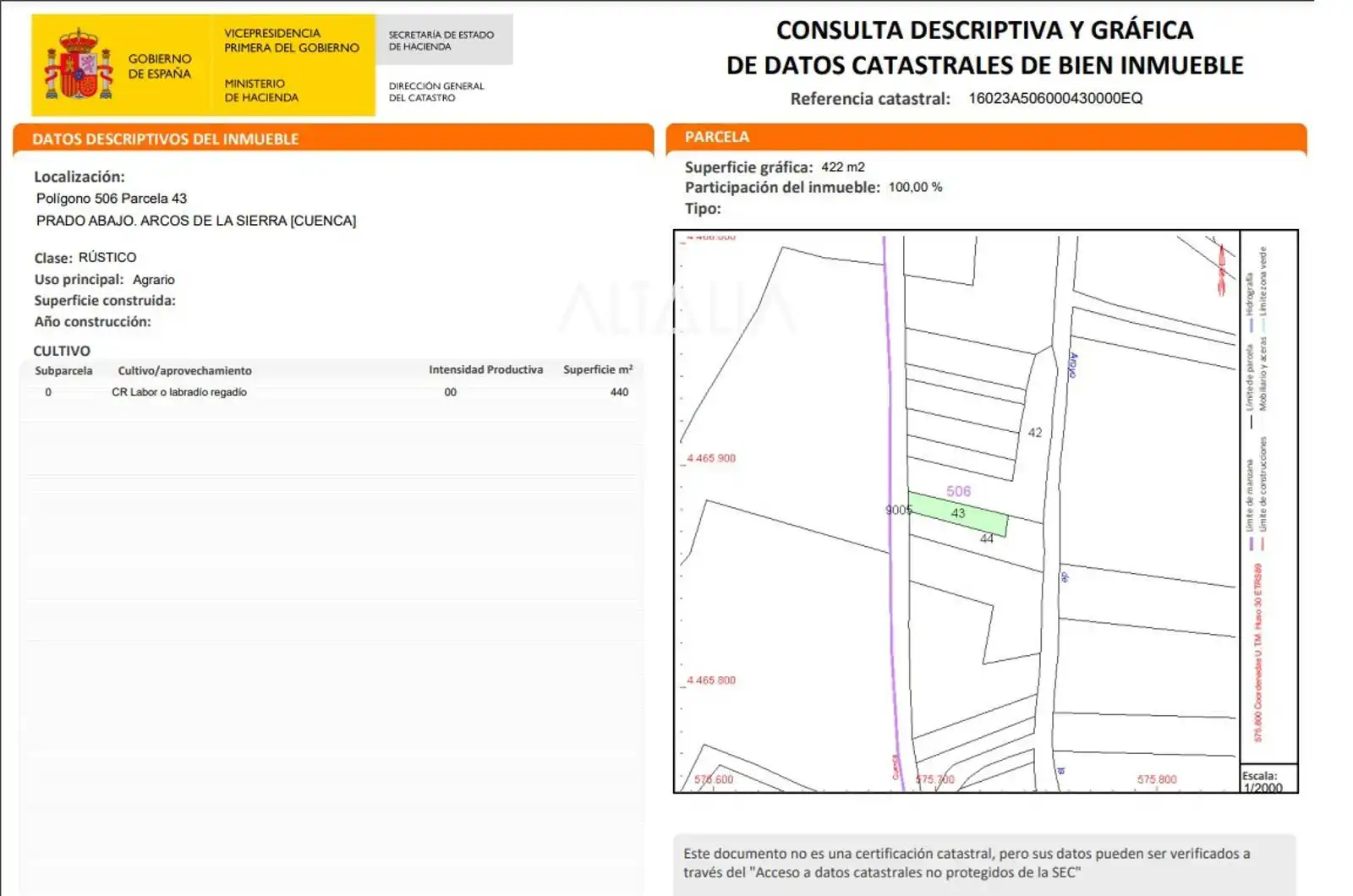The image size is (1353, 896).
Task: Click the CULTIVO heading
Action: [x=62, y=351]
